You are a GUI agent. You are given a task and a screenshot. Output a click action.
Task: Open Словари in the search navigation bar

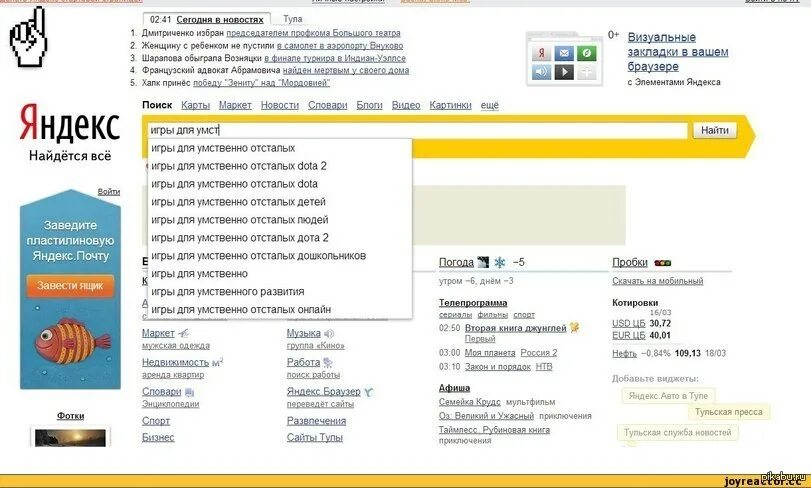coord(327,105)
